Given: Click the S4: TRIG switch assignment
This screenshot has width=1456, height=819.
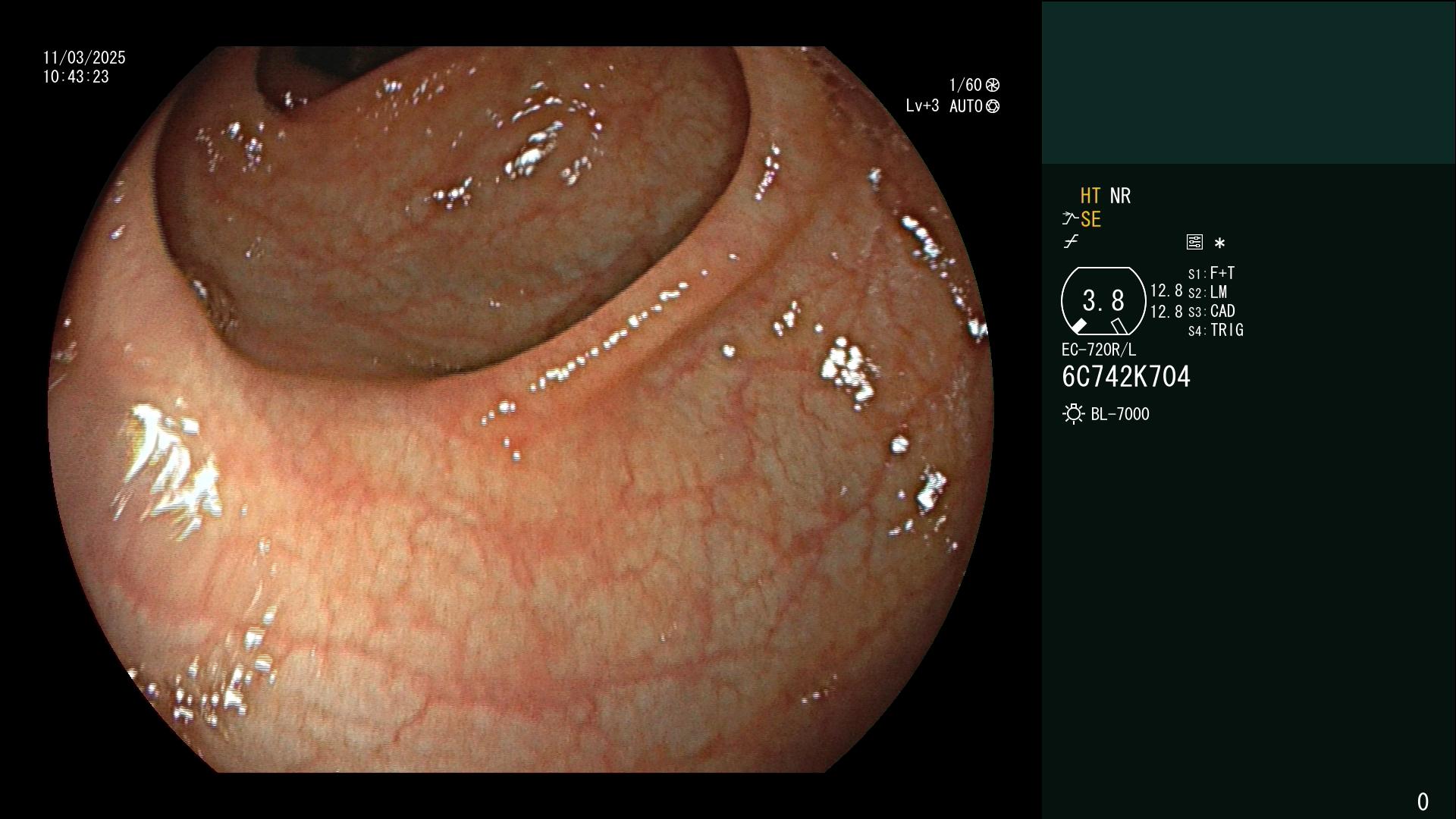Looking at the screenshot, I should [1216, 330].
